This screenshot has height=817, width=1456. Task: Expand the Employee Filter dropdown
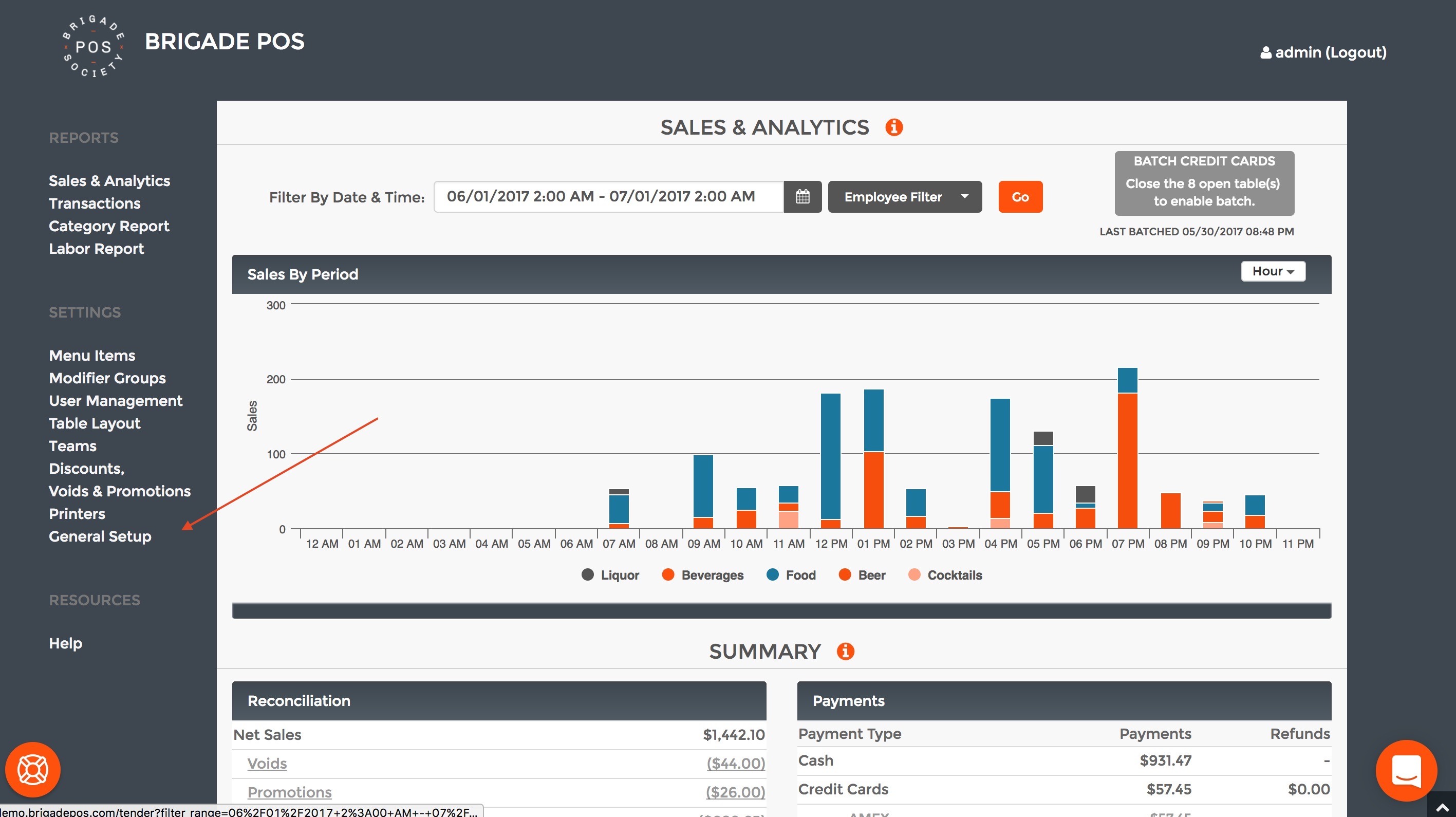(904, 197)
